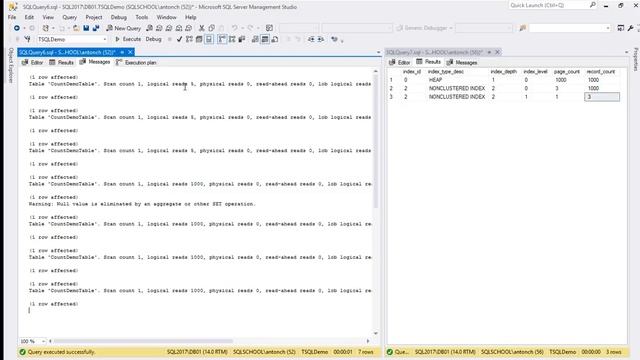Click the Execute button
The image size is (640, 360).
pos(128,39)
